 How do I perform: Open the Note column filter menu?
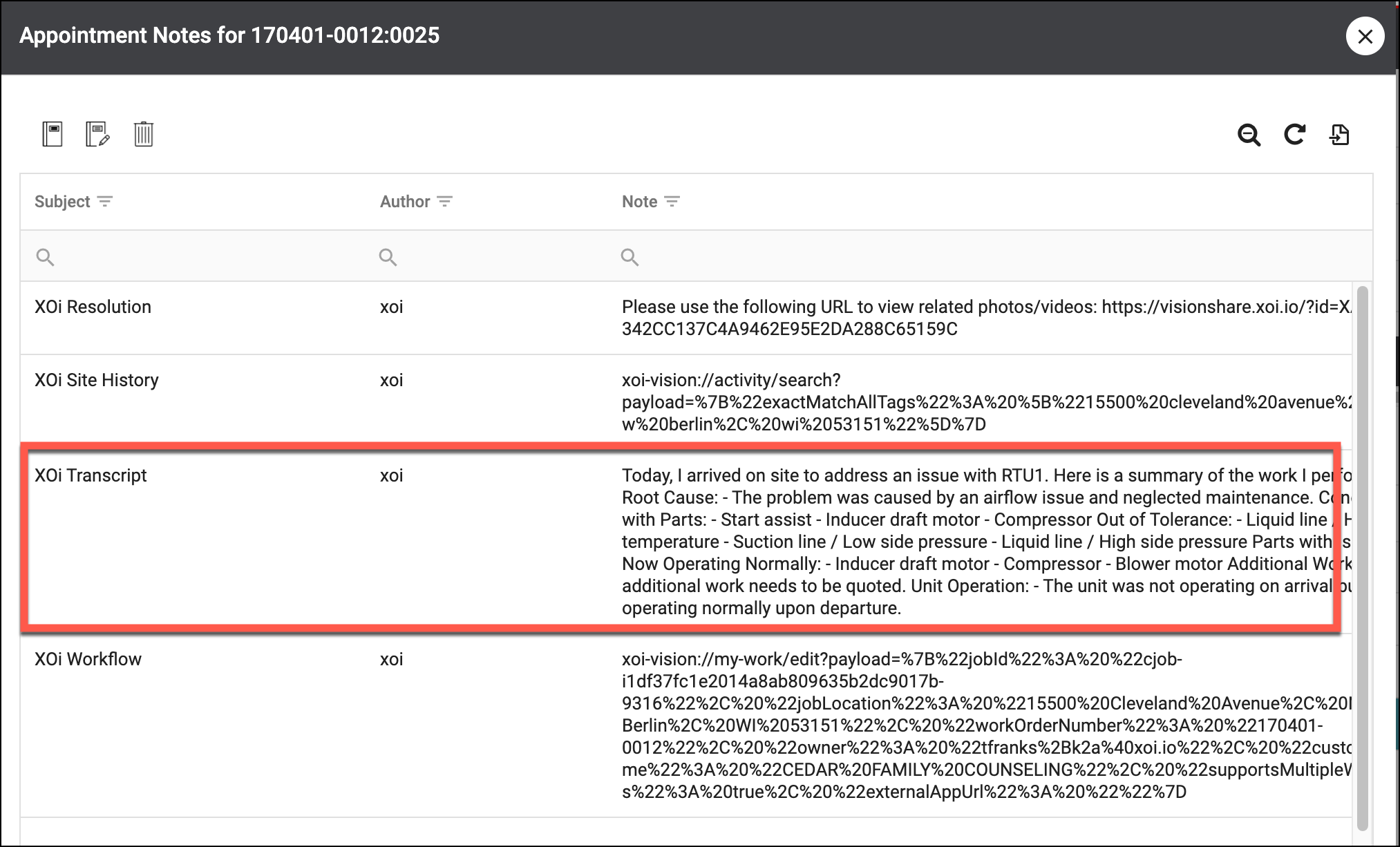(x=672, y=202)
